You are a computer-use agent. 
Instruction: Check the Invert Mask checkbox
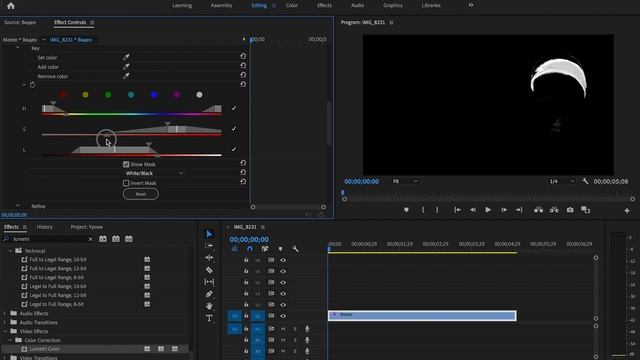(126, 183)
